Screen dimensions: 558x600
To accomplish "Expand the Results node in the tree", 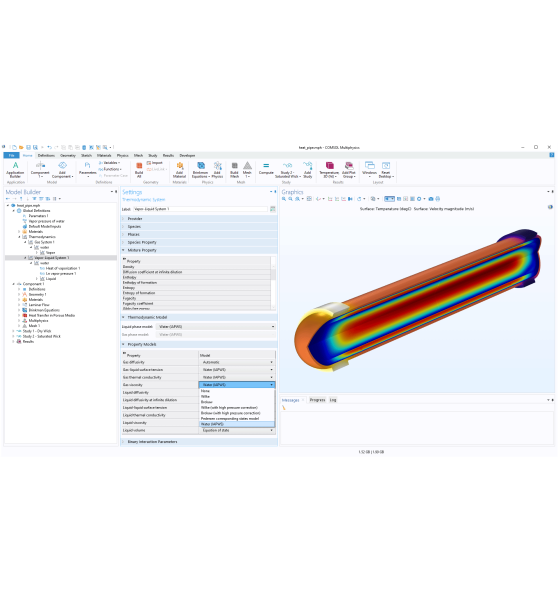I will 13,342.
